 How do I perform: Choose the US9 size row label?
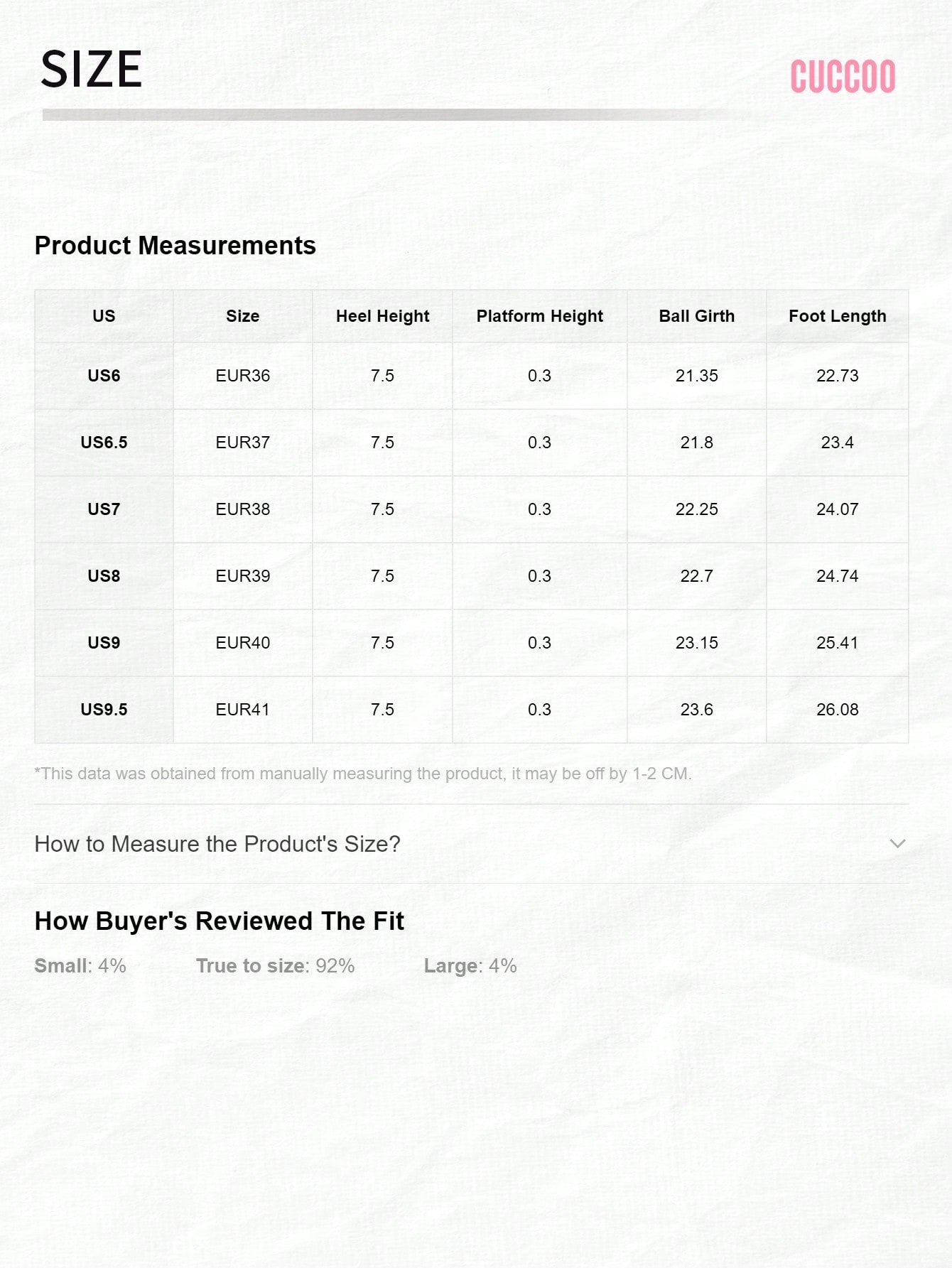[104, 643]
